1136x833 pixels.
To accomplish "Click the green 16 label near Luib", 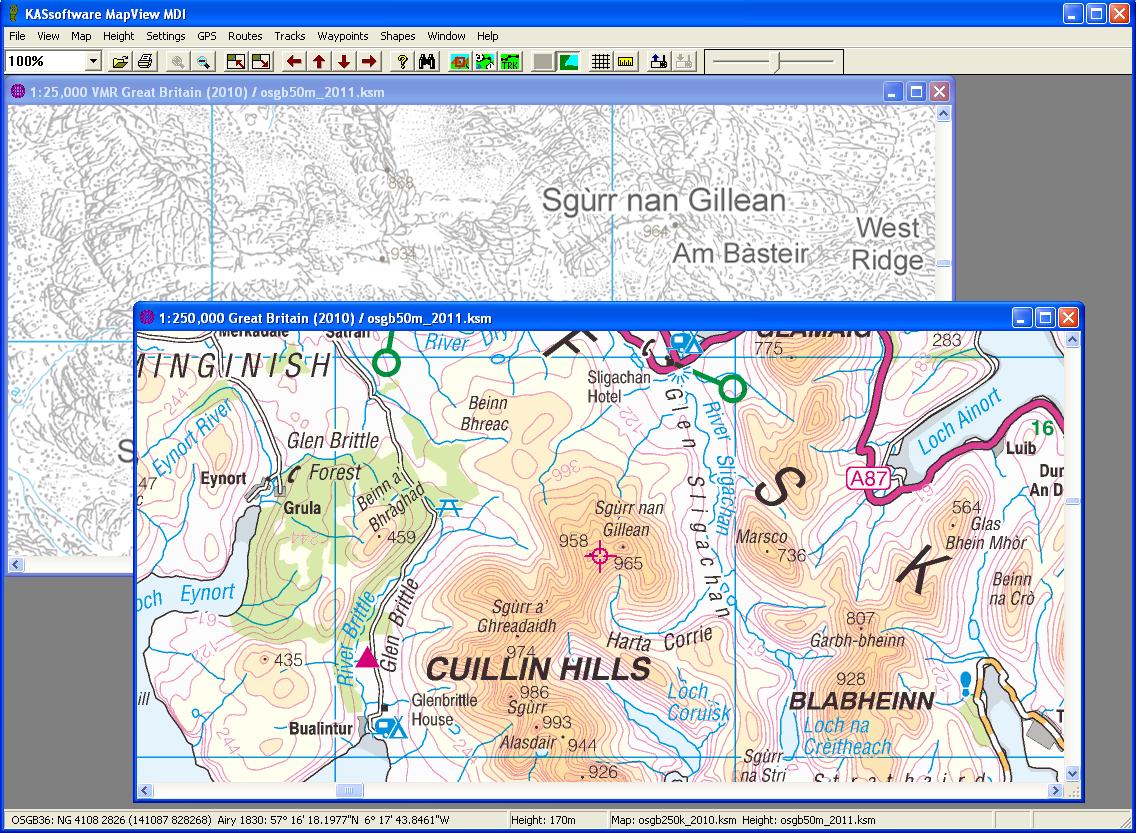I will pos(1043,427).
